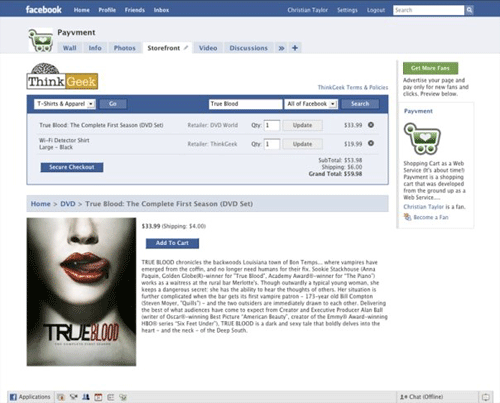This screenshot has width=500, height=403.
Task: Click pencil edit icon on Storefront tab
Action: tap(186, 48)
